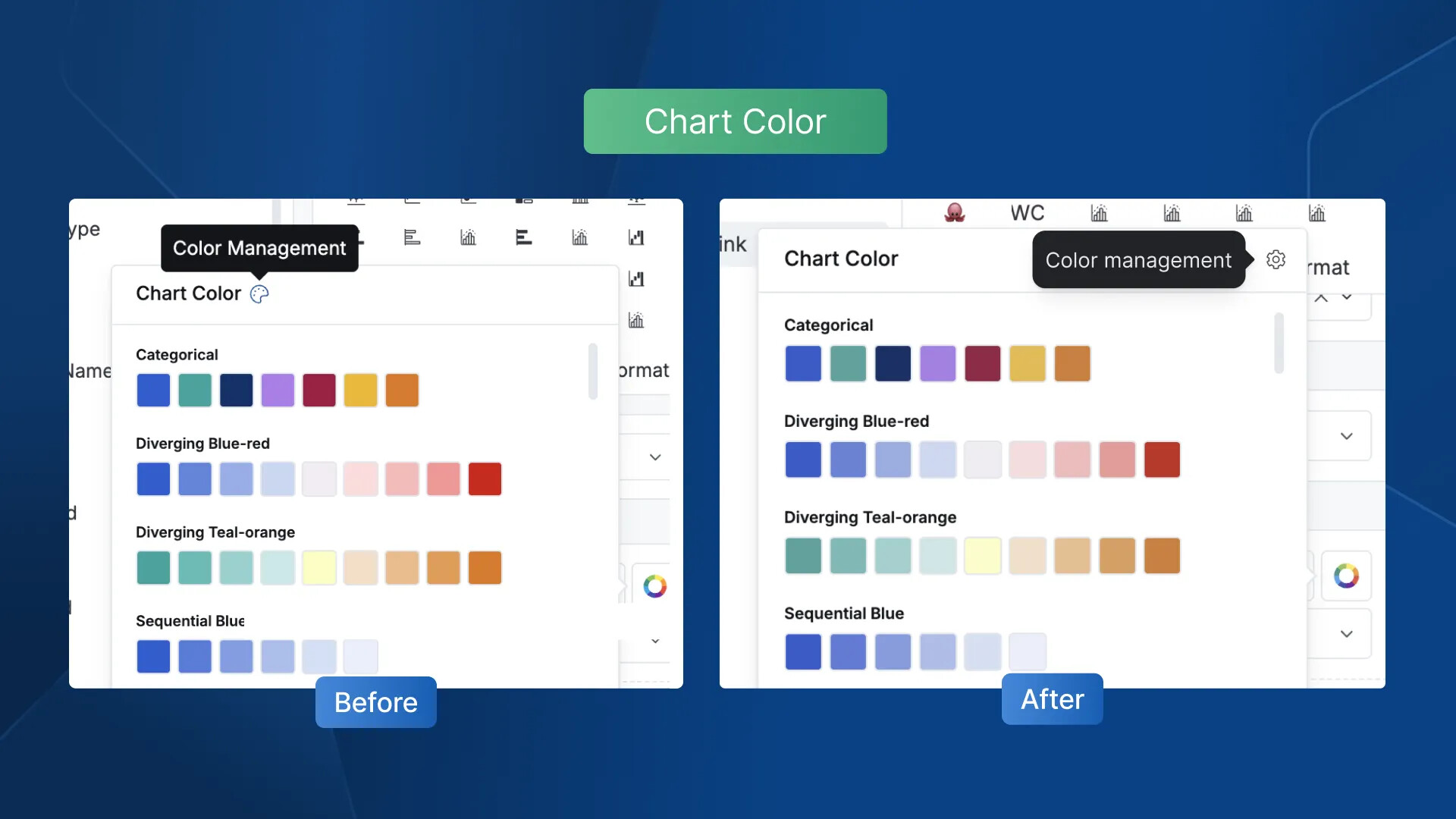Image resolution: width=1456 pixels, height=819 pixels.
Task: Open color management via the gear icon
Action: coord(1276,259)
